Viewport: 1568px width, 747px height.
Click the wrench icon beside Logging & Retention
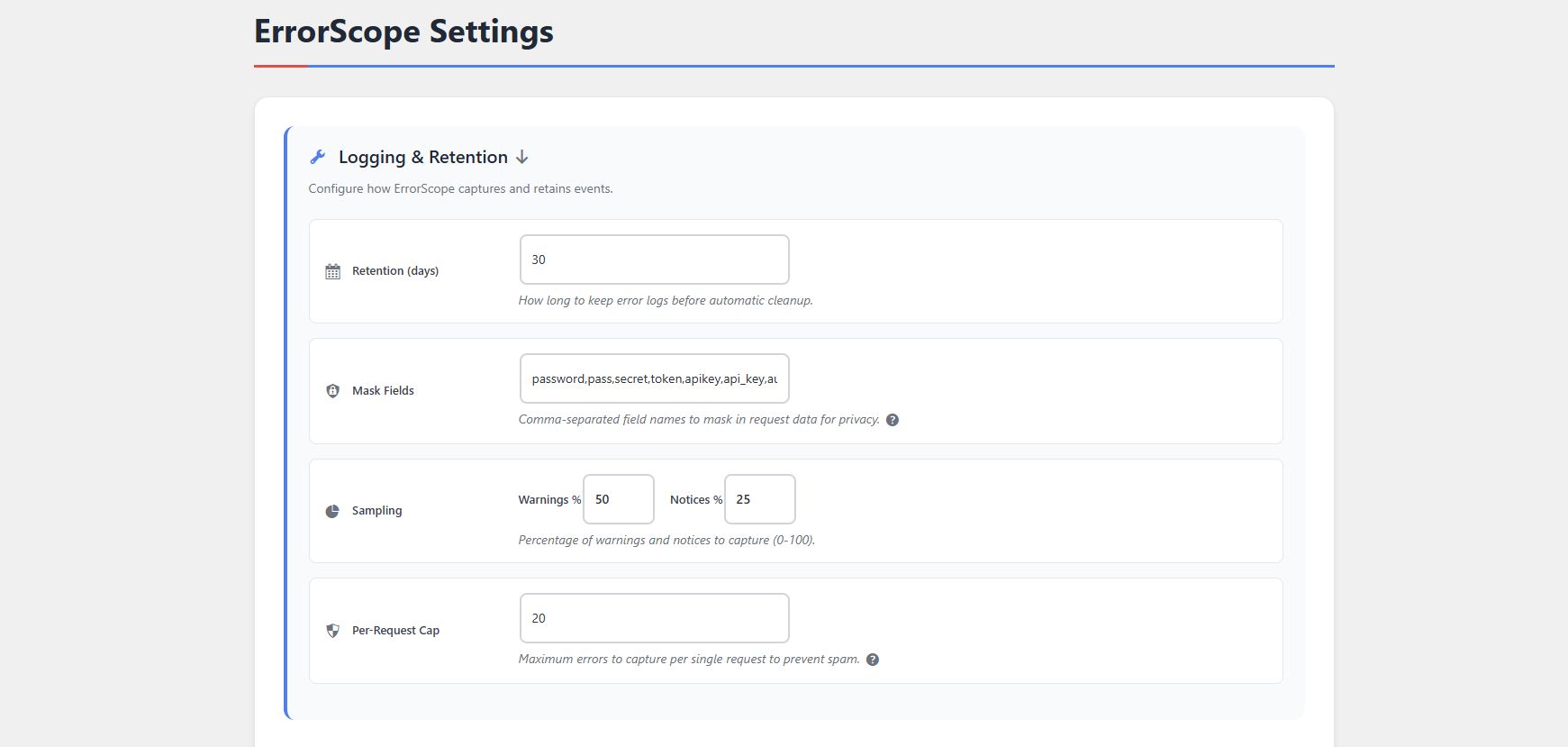coord(317,157)
